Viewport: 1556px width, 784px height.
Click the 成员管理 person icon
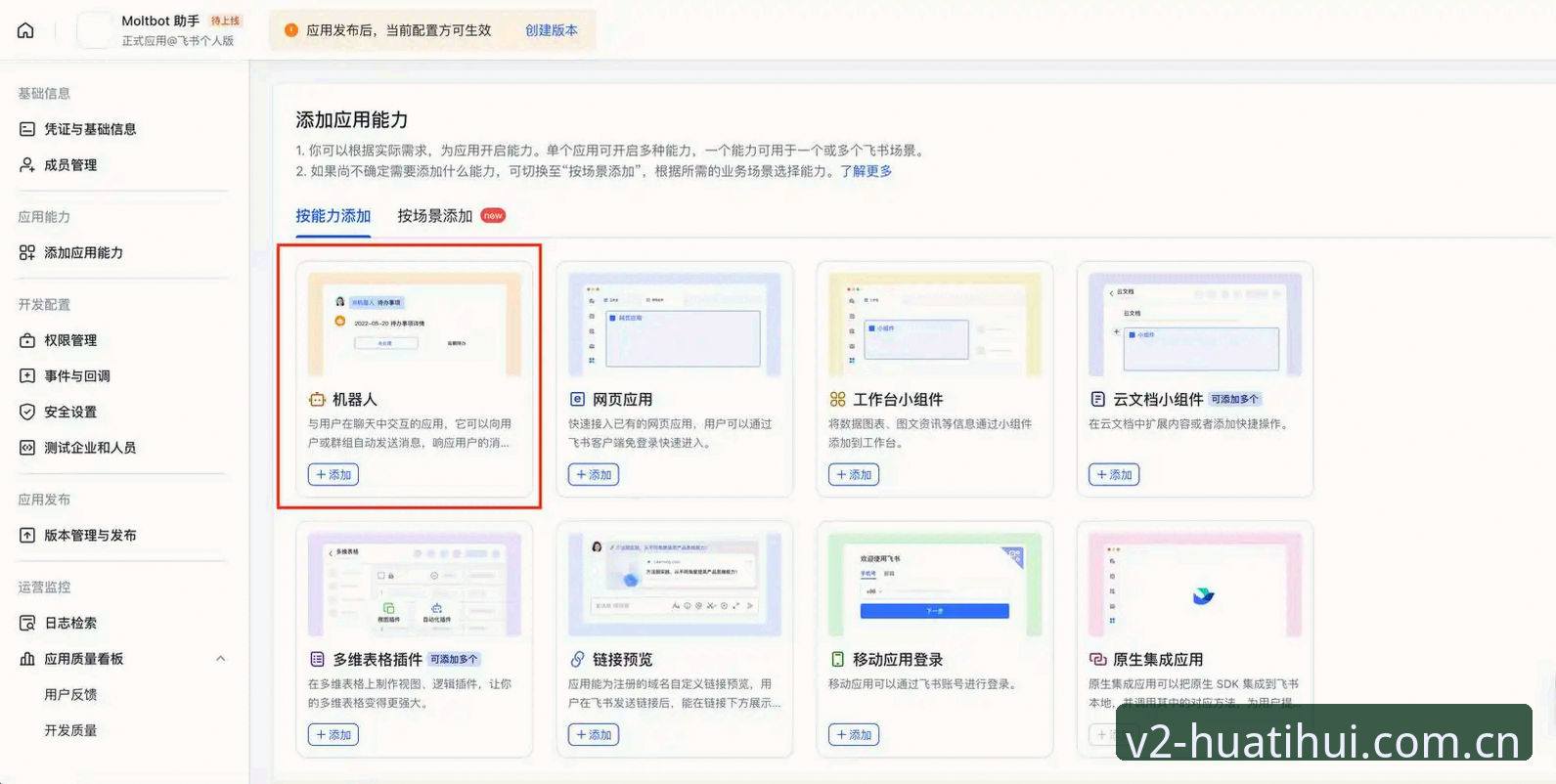(x=27, y=165)
